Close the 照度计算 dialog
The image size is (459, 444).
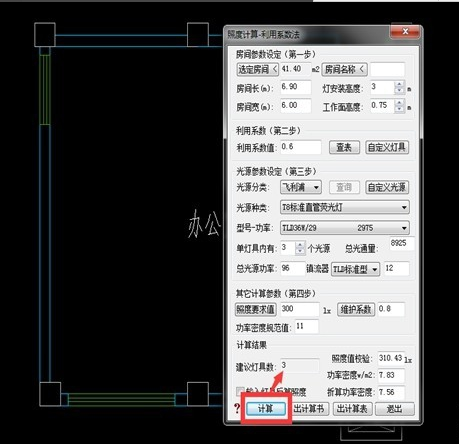(x=405, y=32)
